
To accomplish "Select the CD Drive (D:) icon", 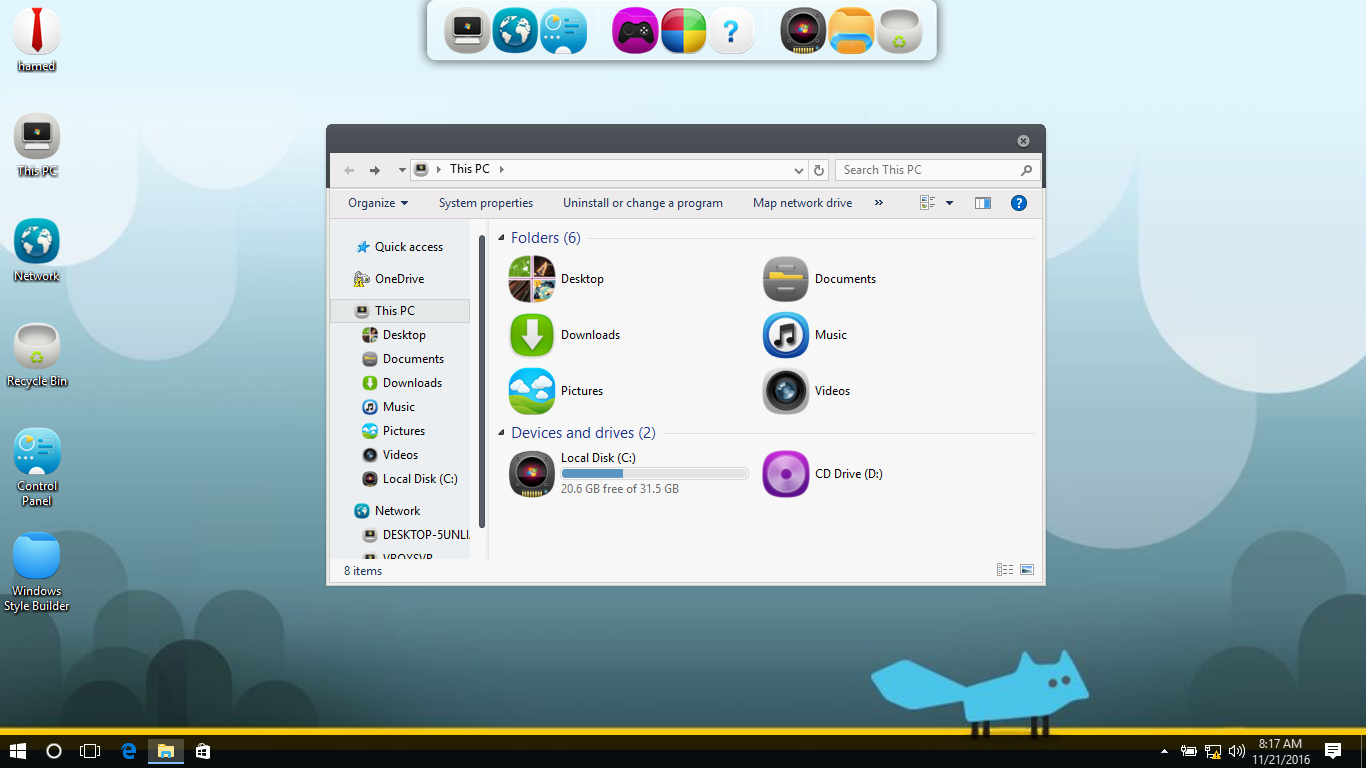I will [x=785, y=474].
